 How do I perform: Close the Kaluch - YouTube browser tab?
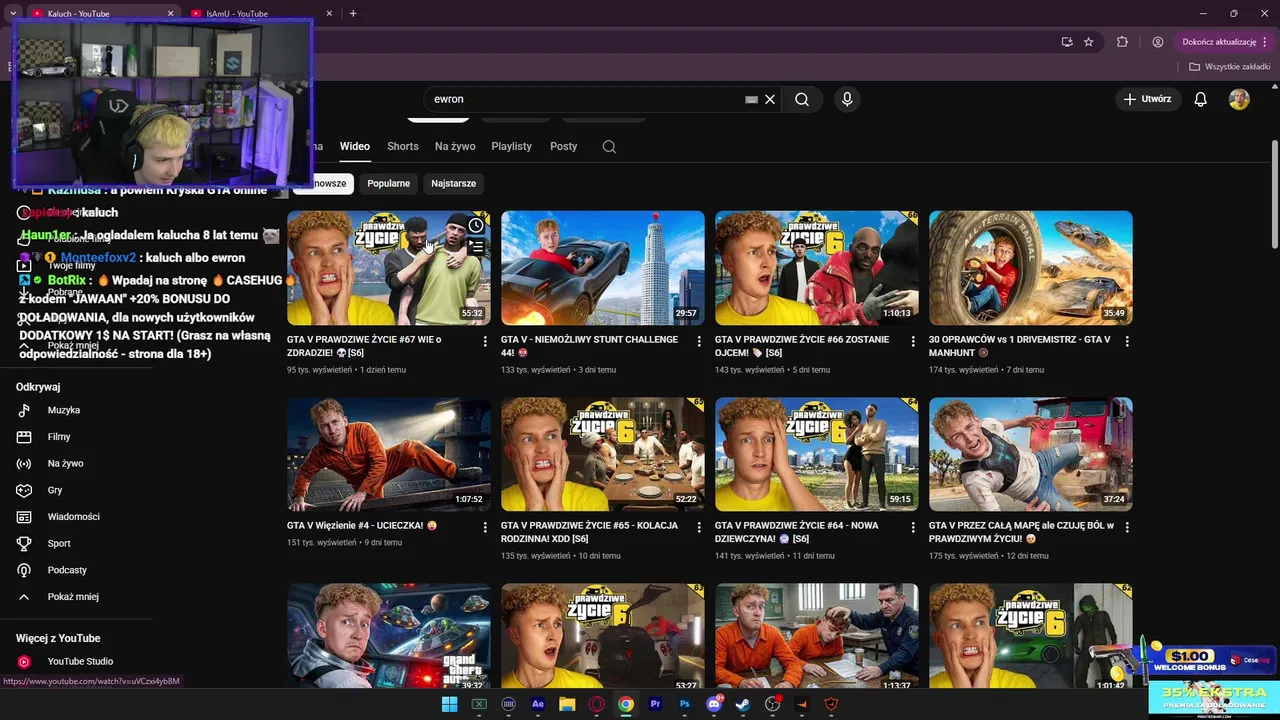click(x=170, y=14)
